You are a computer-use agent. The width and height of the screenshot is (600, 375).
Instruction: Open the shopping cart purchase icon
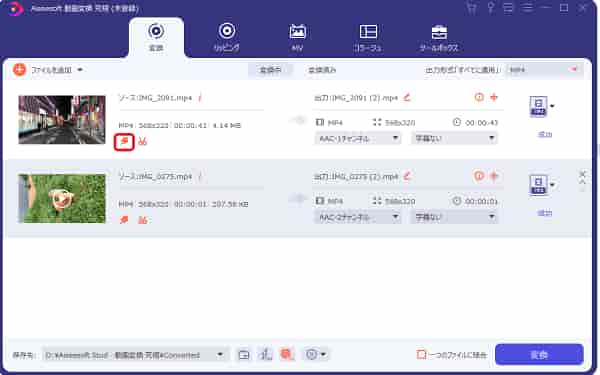coord(472,8)
